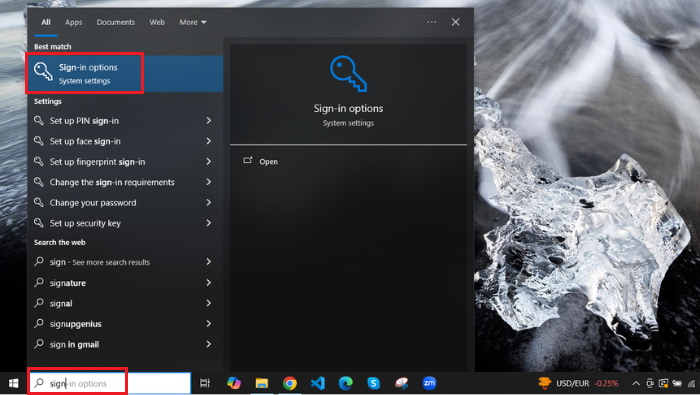Expand arrow for Set up PIN sign-in
This screenshot has width=700, height=395.
(x=208, y=121)
